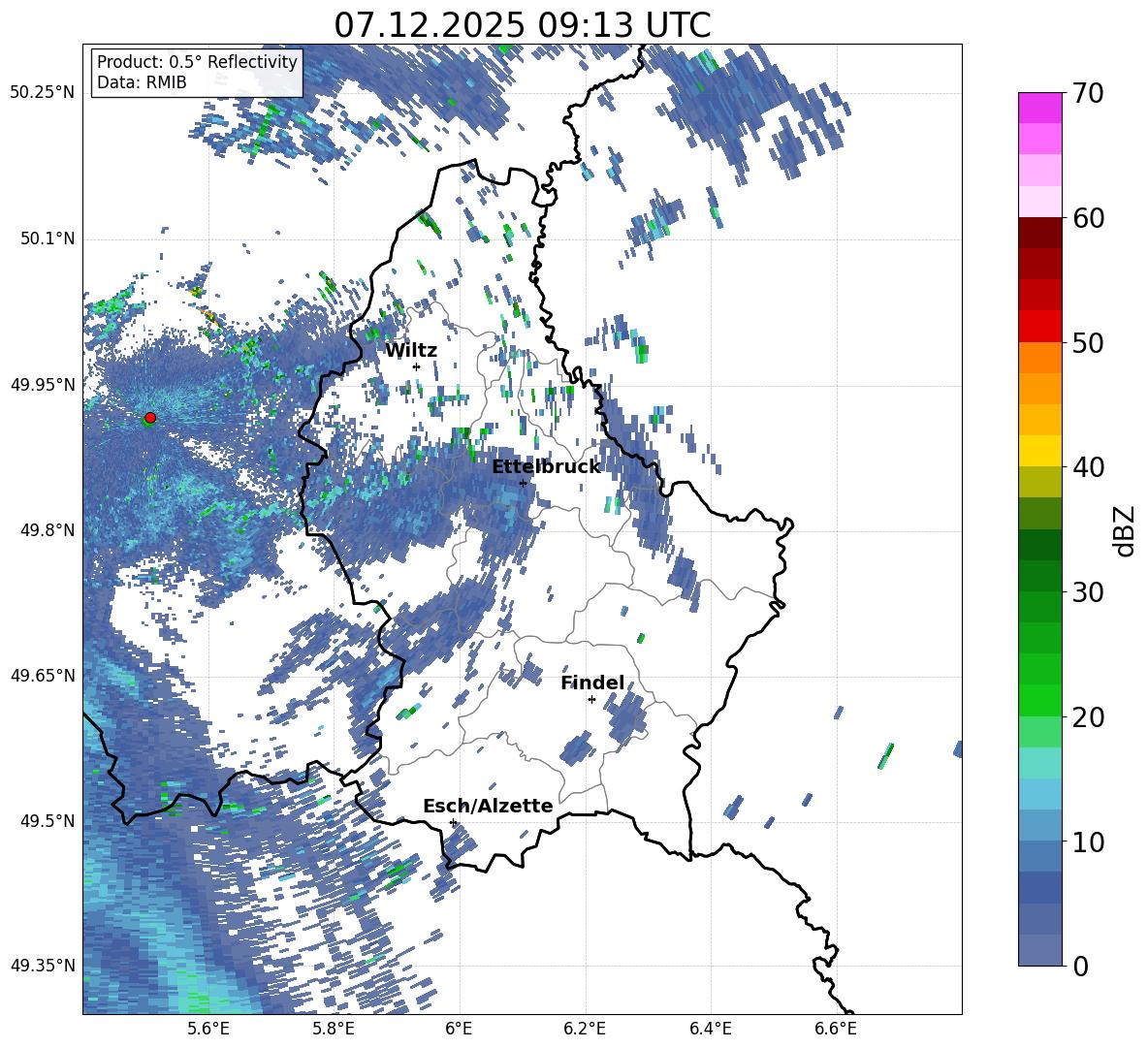1148x1048 pixels.
Task: Click the 6.2°E longitude tick label
Action: (x=585, y=1029)
